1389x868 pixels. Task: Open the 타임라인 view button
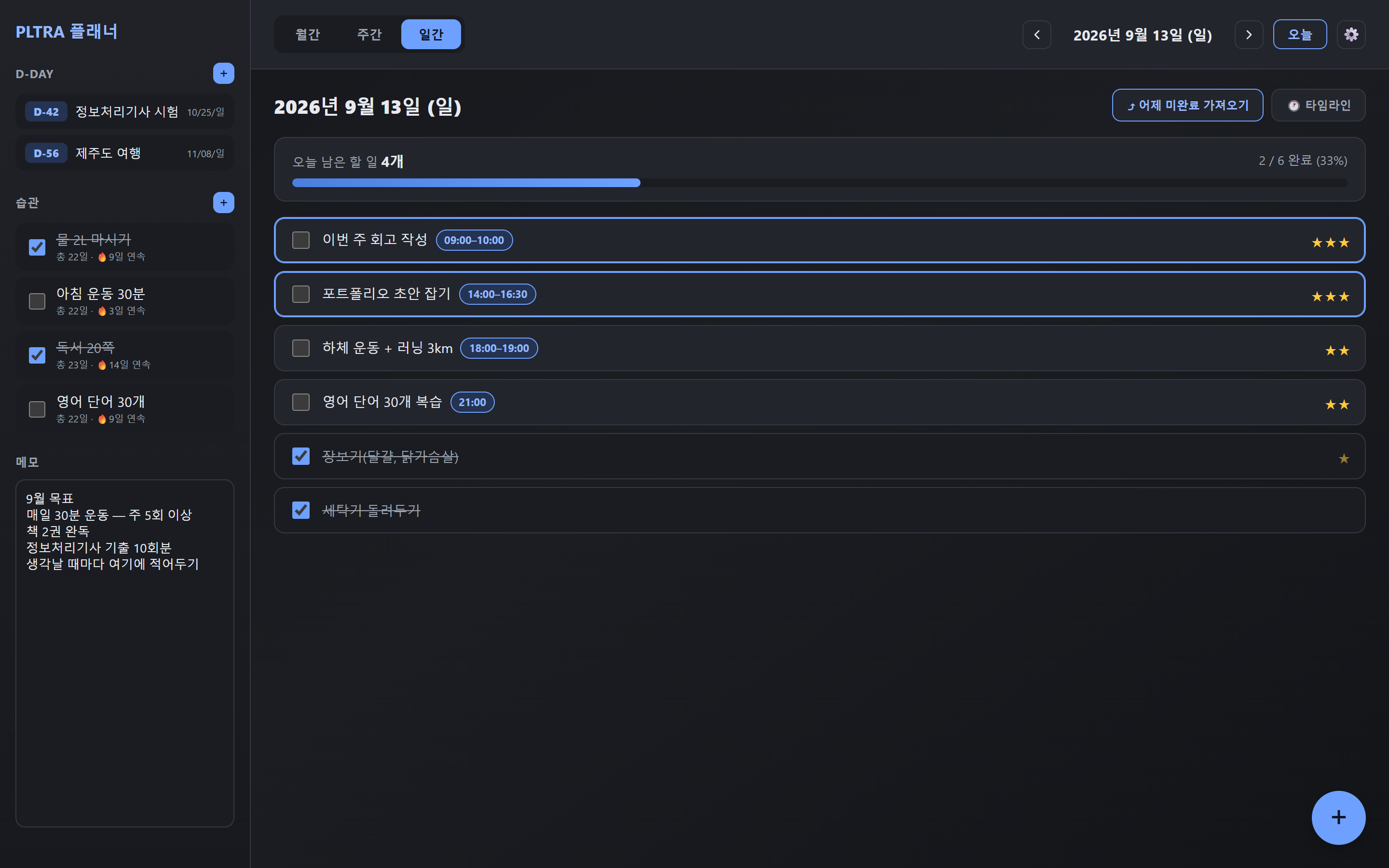(1318, 105)
